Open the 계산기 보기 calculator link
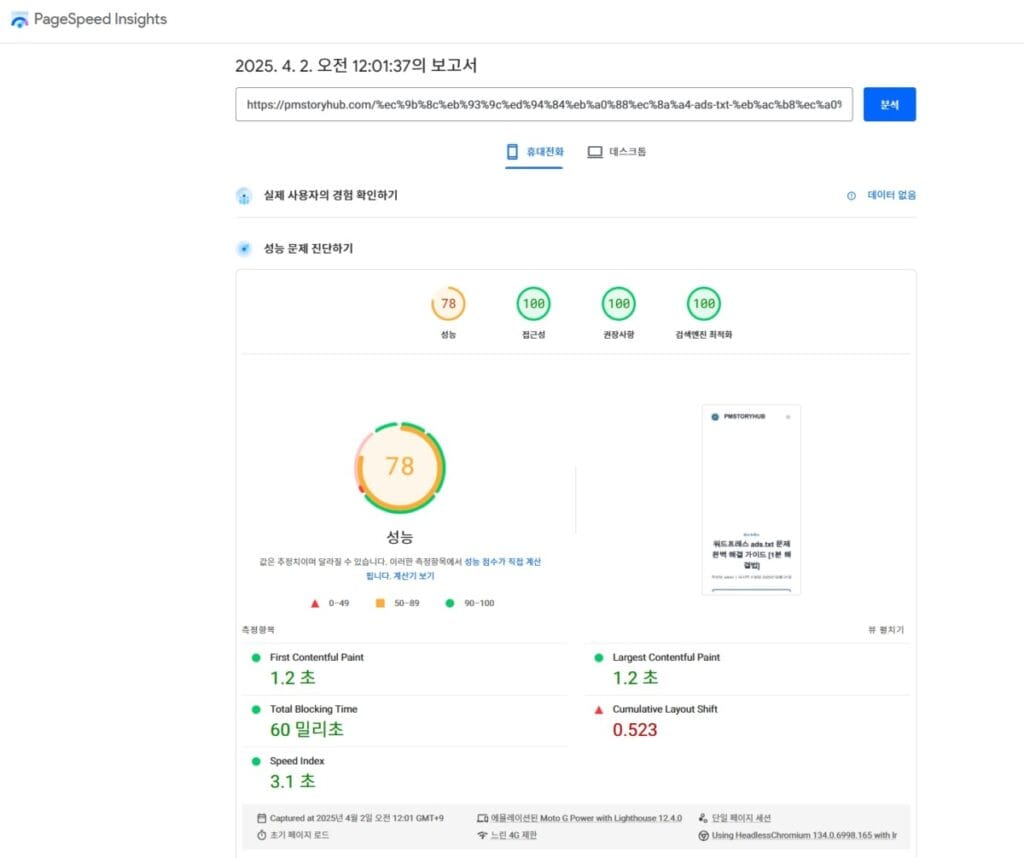This screenshot has height=858, width=1024. point(412,576)
